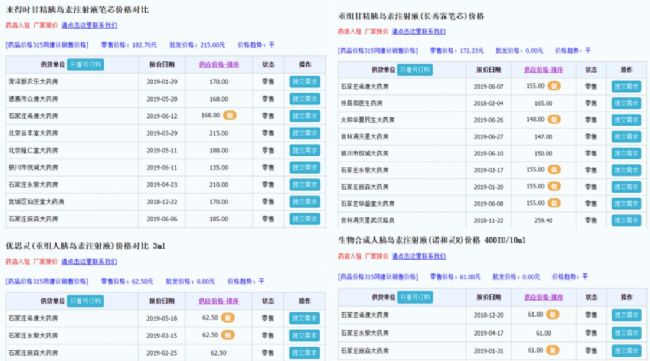This screenshot has width=650, height=361.
Task: Toggle 只看可订购 filter in 长秀霖笔芯 table
Action: pos(415,70)
